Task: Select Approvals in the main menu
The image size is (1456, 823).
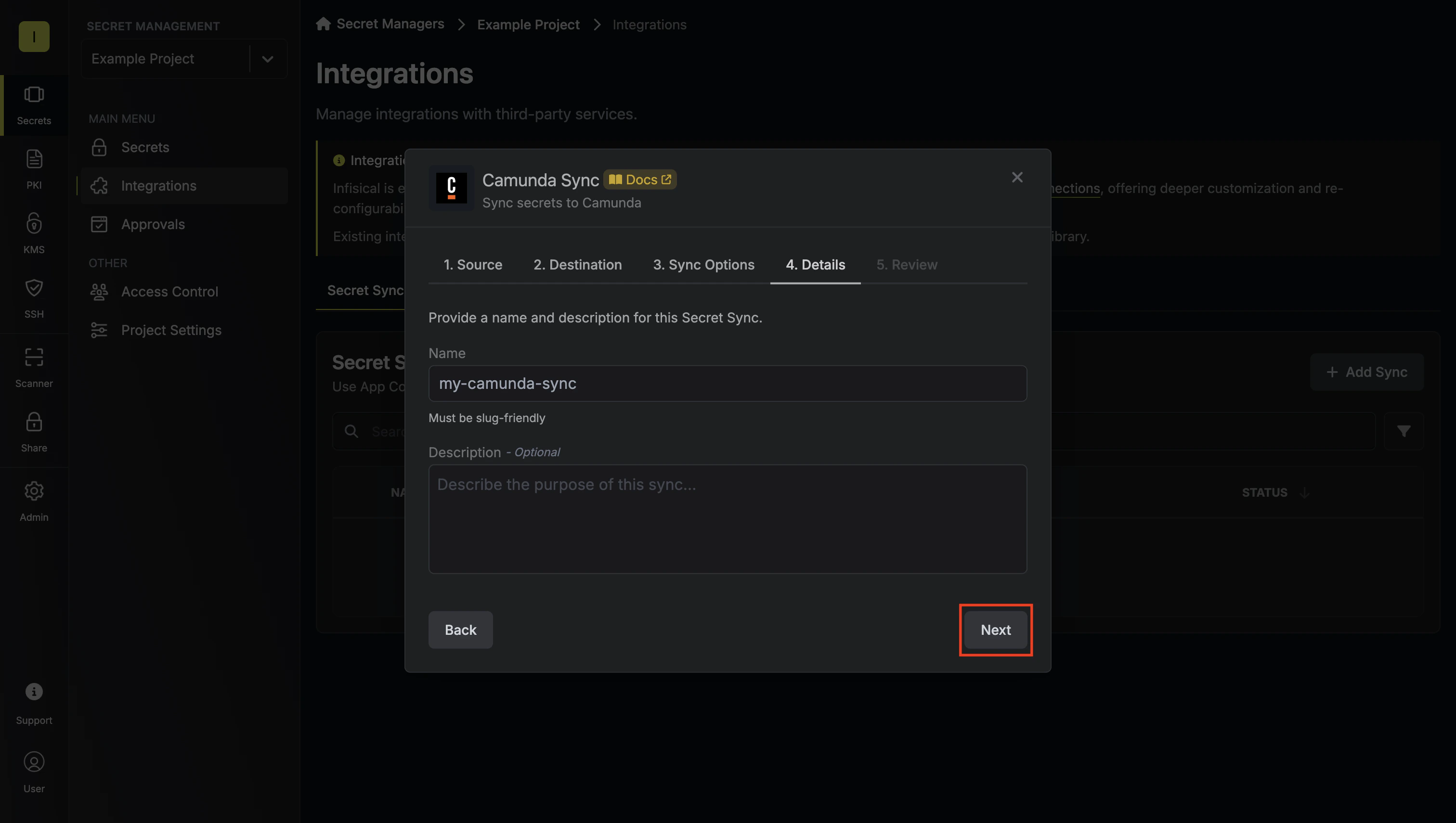Action: [184, 224]
